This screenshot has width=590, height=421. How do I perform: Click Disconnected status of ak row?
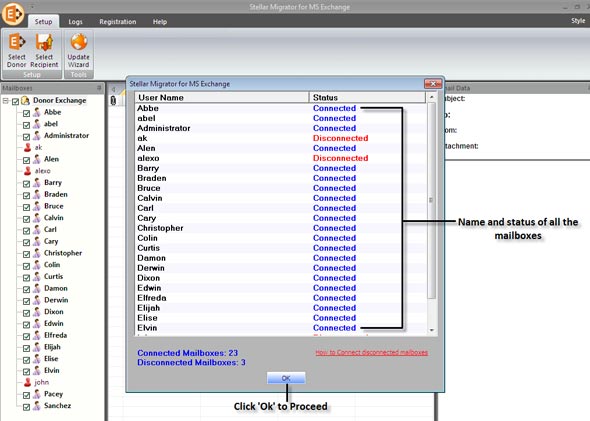point(341,138)
